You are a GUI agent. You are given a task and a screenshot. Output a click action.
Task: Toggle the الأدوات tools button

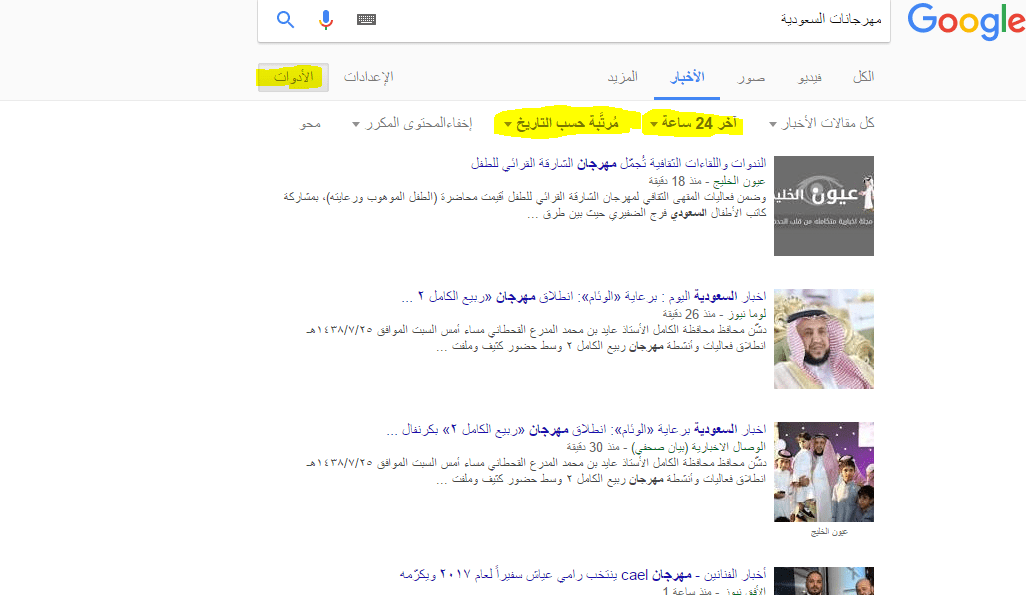(293, 77)
